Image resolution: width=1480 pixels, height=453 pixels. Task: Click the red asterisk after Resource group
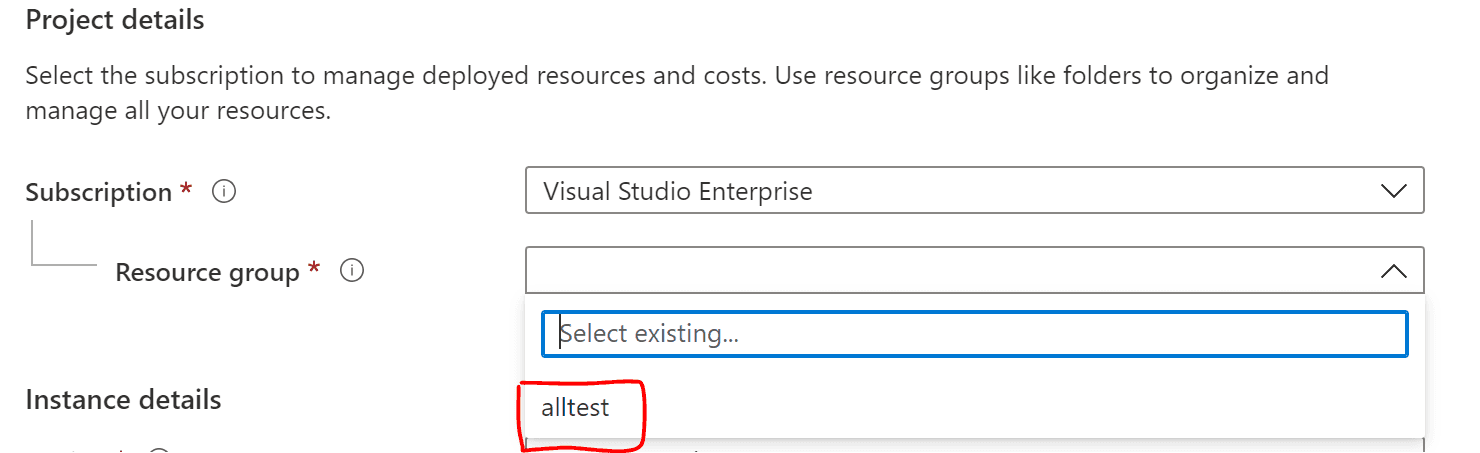[314, 268]
